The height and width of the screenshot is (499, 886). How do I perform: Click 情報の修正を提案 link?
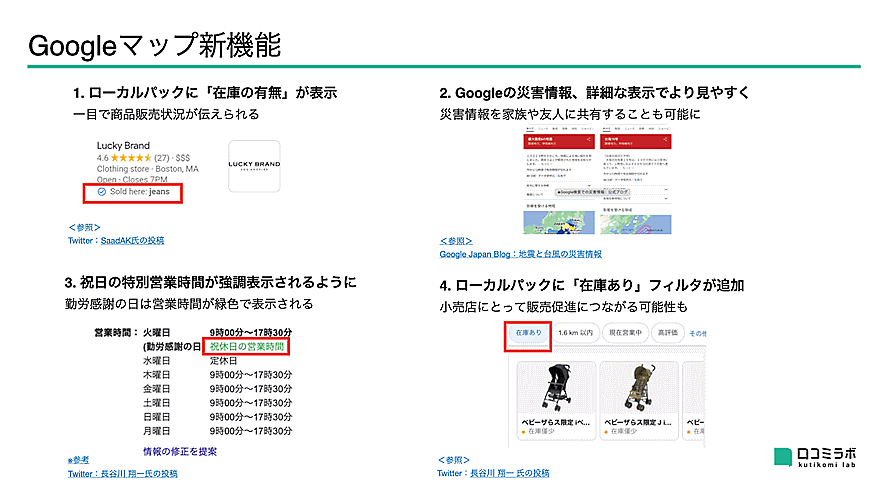click(180, 451)
